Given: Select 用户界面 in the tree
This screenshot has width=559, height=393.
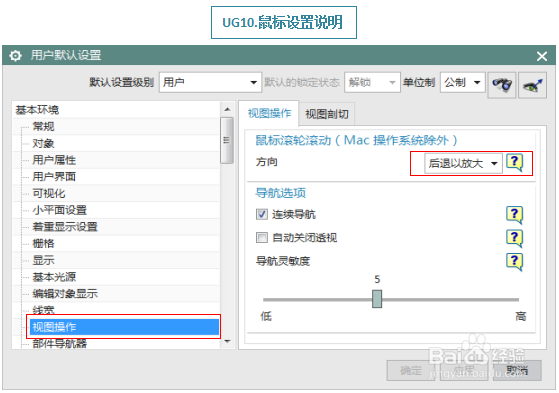Looking at the screenshot, I should 54,177.
